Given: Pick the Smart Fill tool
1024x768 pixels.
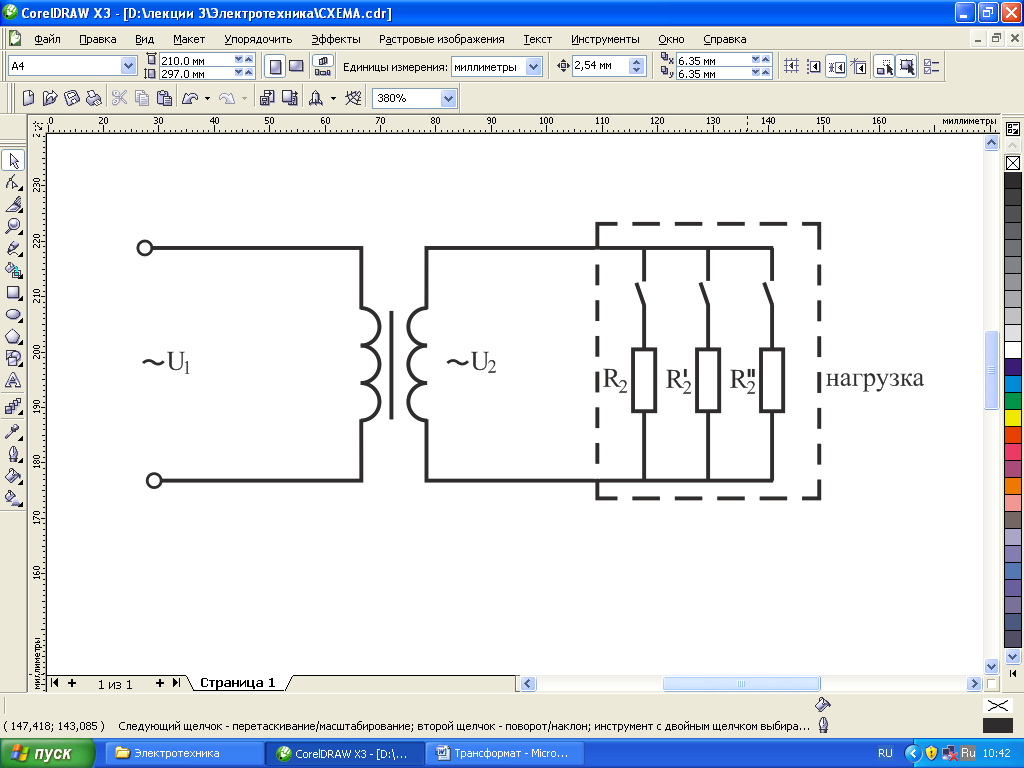Looking at the screenshot, I should 14,270.
